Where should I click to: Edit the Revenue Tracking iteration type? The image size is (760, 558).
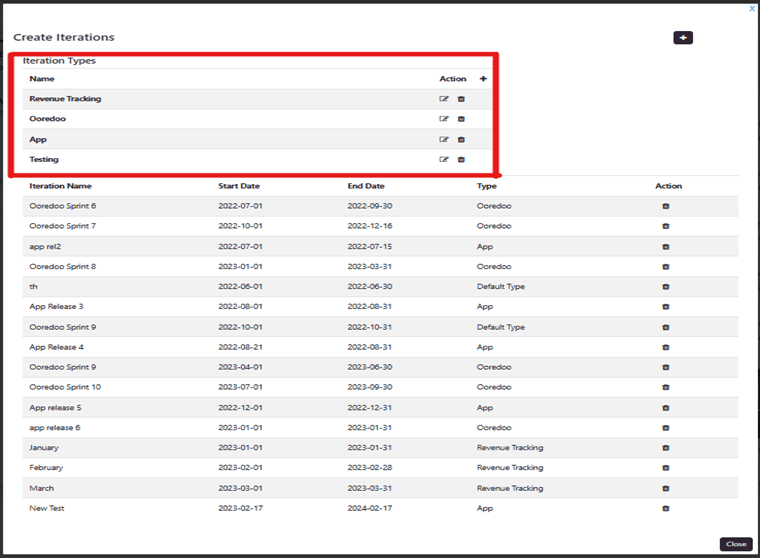tap(443, 99)
